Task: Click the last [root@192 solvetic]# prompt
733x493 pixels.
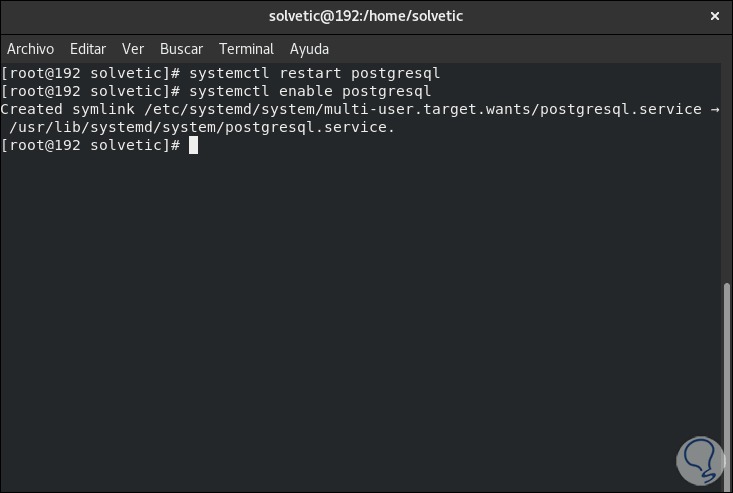Action: (x=90, y=145)
